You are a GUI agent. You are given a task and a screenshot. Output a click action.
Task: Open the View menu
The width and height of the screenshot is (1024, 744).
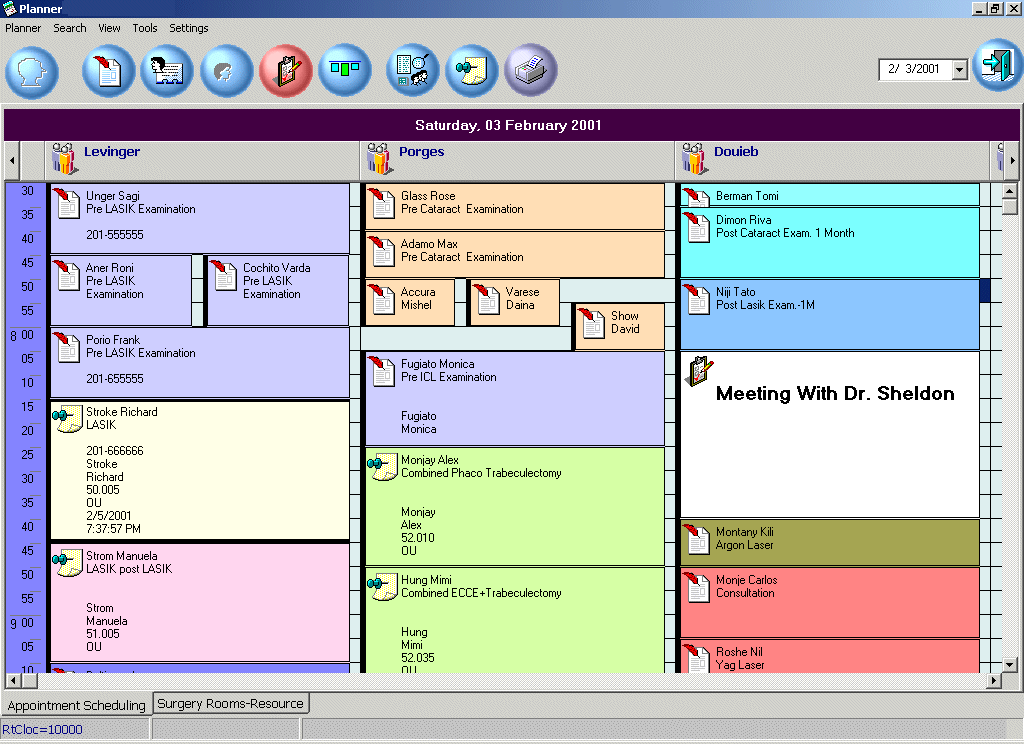click(x=109, y=28)
